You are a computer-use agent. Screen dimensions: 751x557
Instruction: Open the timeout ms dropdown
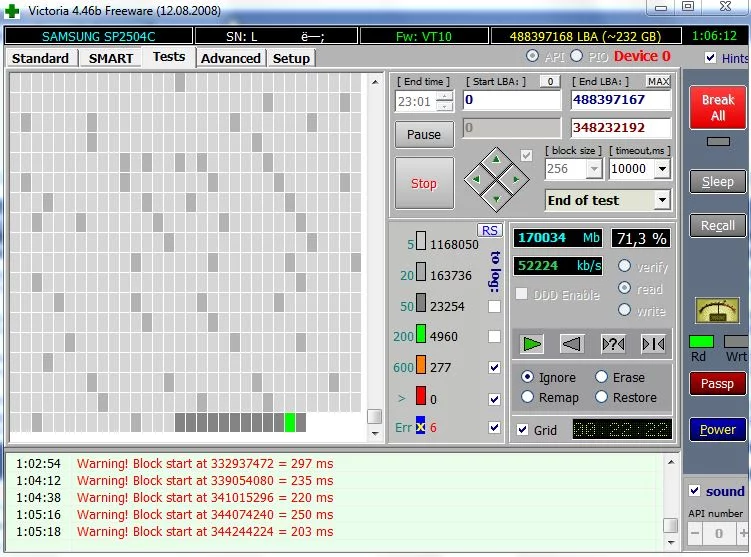coord(662,169)
